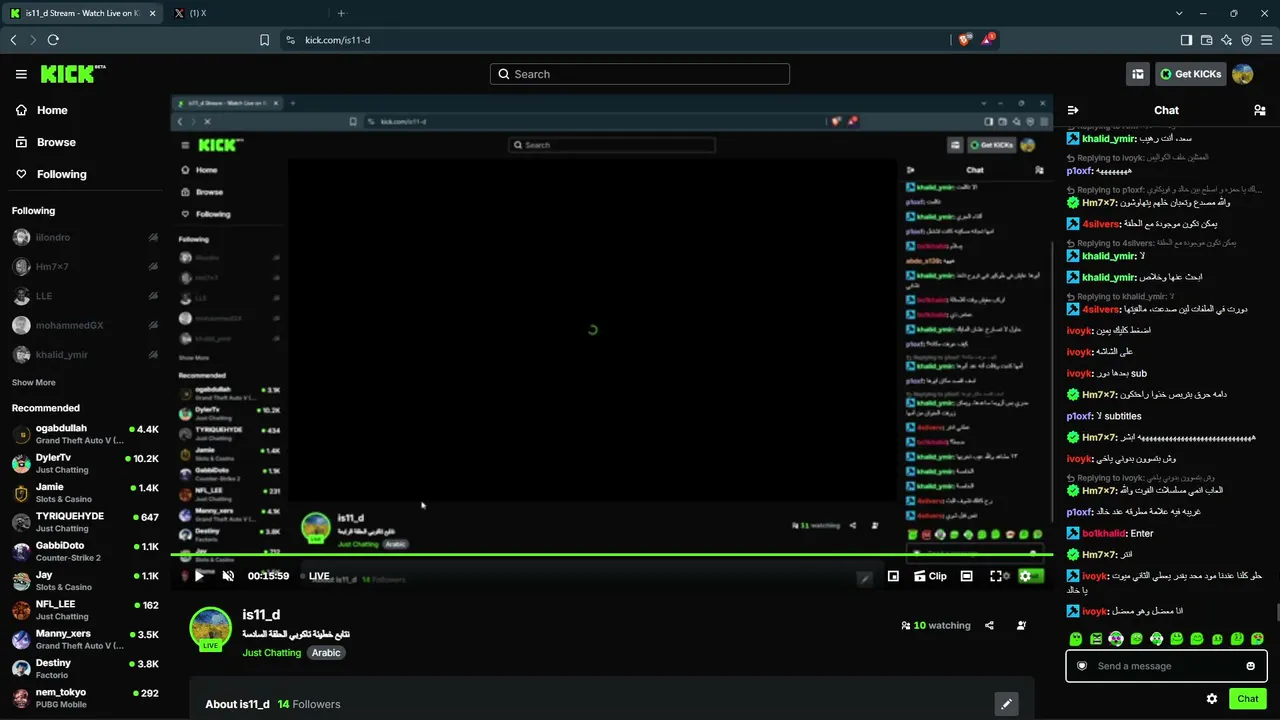Screen dimensions: 1280x720
Task: Open recommended channel GabbiDoto
Action: tap(85, 551)
